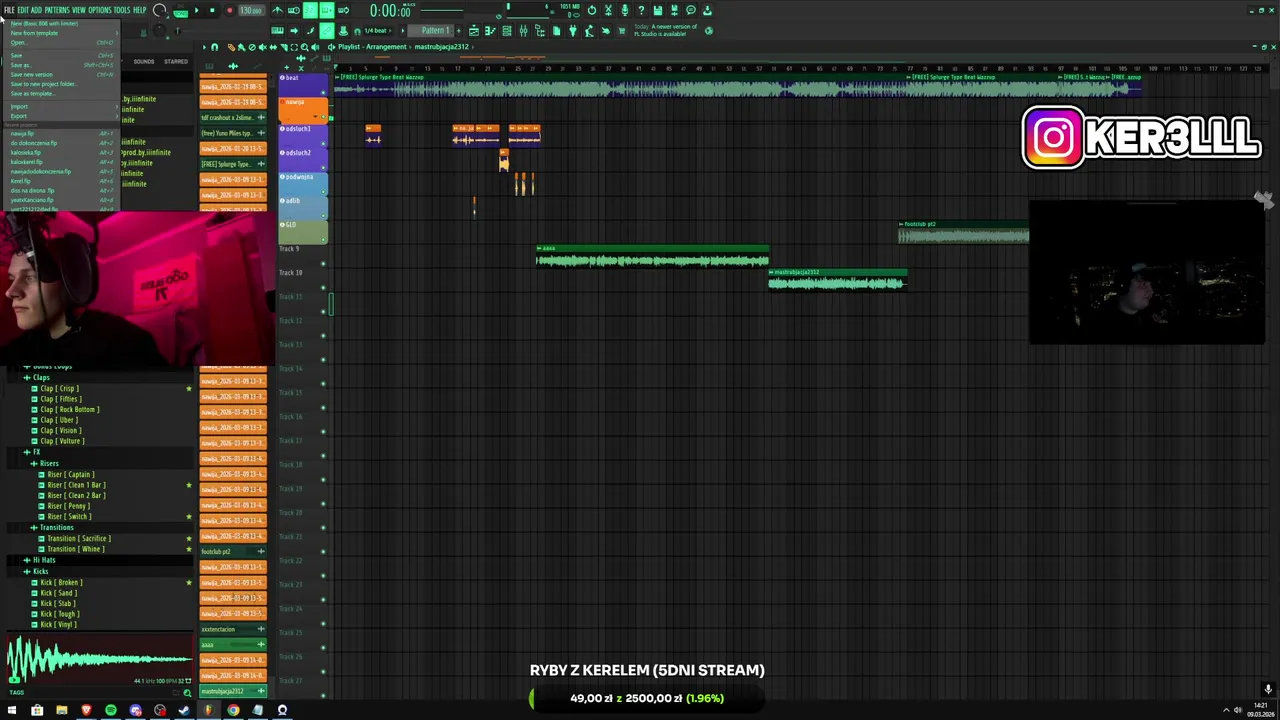
Task: Toggle the PAT/SONG mode switch
Action: coord(181,11)
